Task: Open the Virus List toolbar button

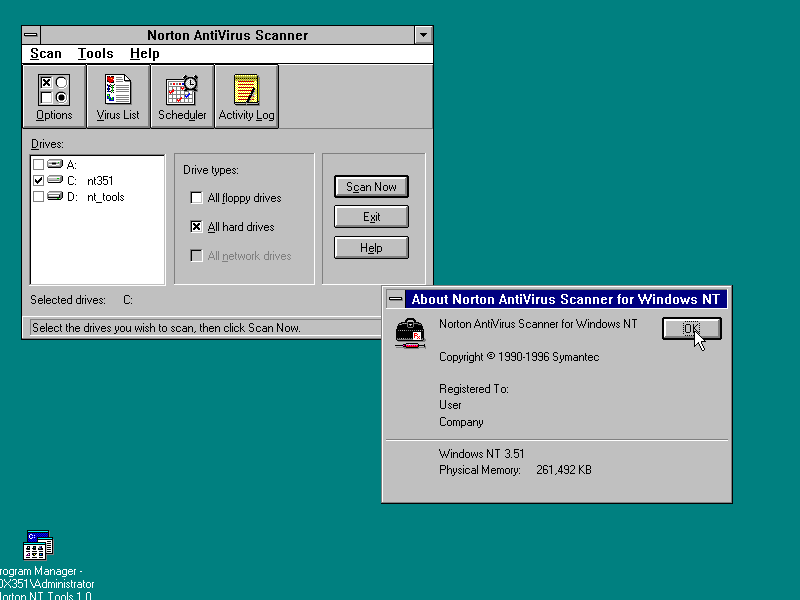Action: pos(118,96)
